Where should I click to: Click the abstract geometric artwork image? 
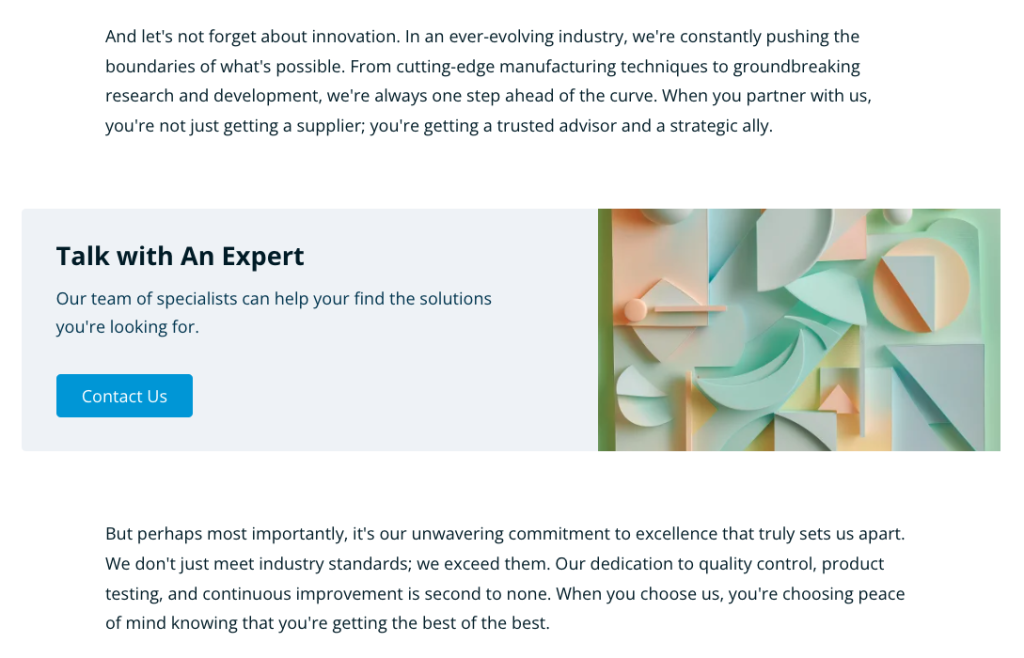800,329
